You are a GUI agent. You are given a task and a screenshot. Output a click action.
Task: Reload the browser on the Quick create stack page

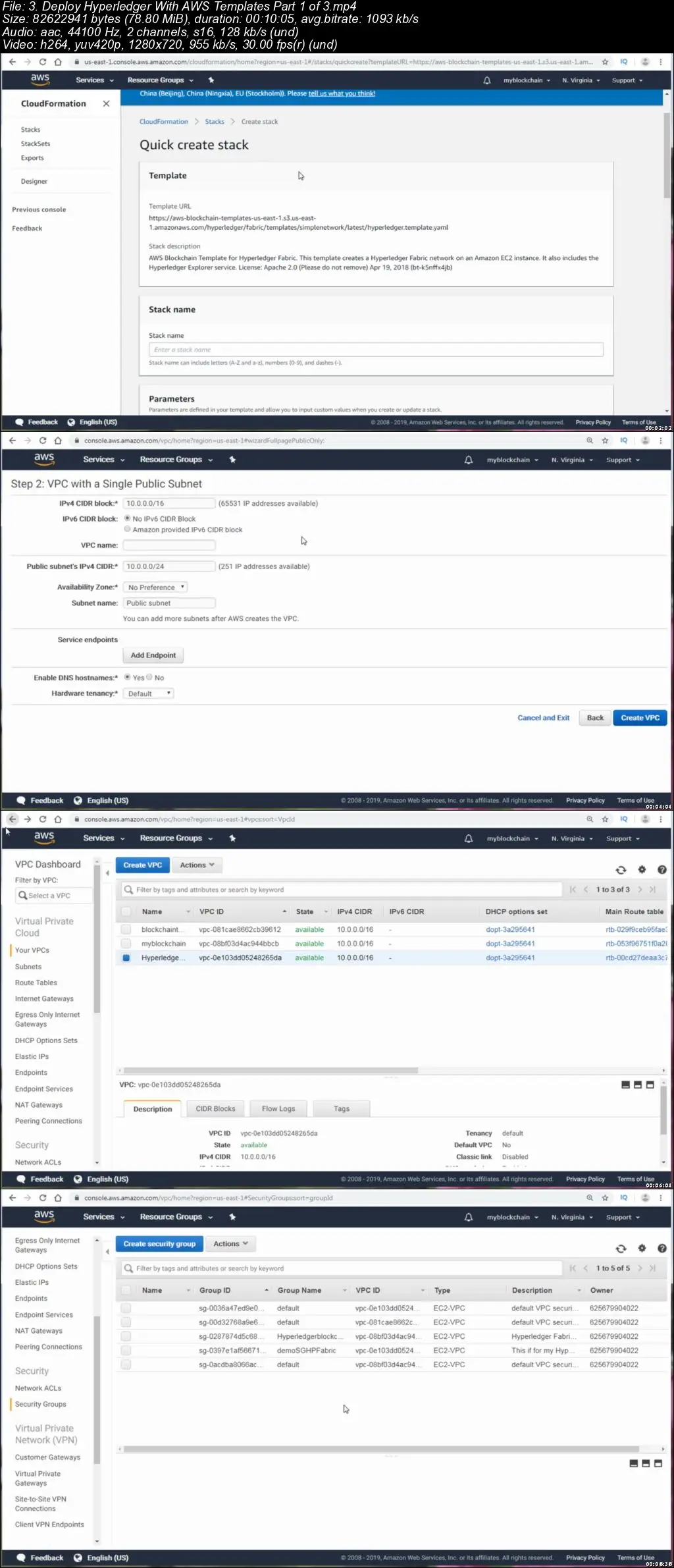(x=43, y=62)
